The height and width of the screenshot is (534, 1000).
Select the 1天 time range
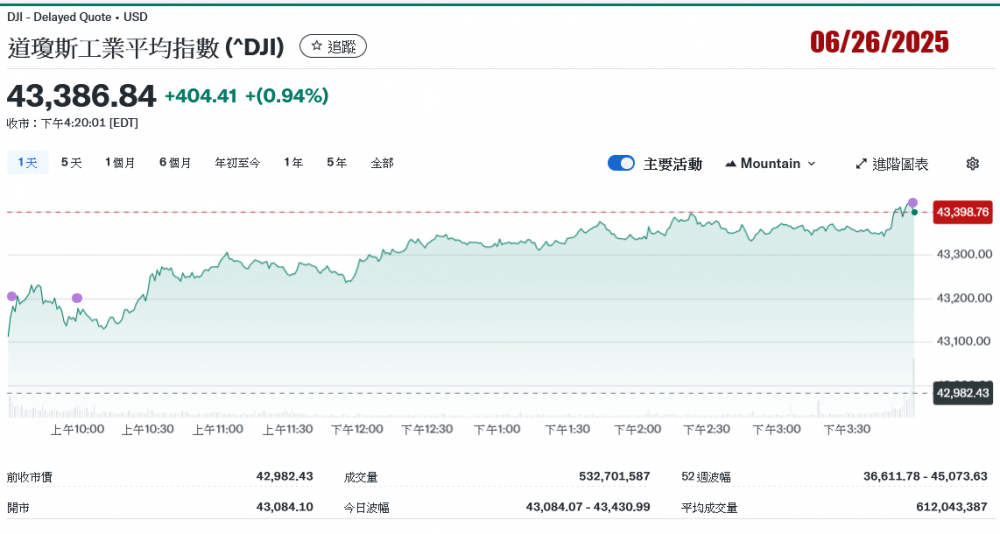[27, 163]
